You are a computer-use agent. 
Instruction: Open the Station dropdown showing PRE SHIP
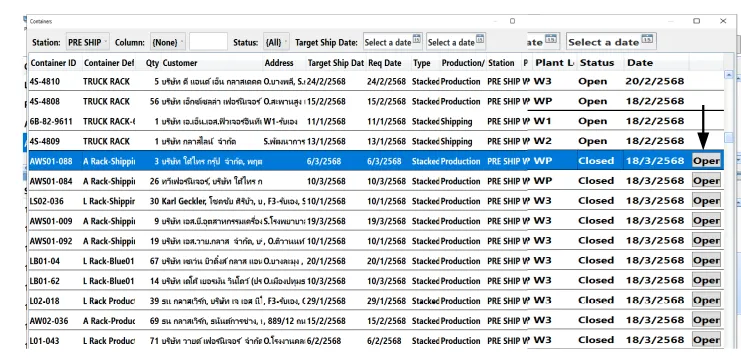pos(88,42)
